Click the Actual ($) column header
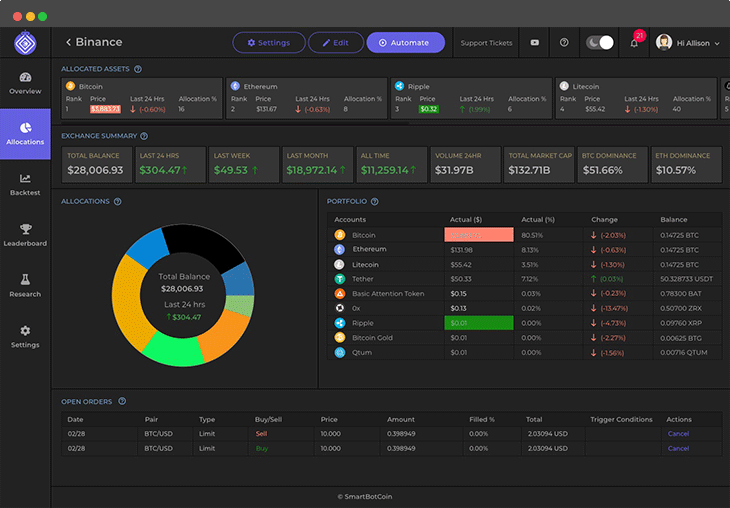 tap(466, 219)
